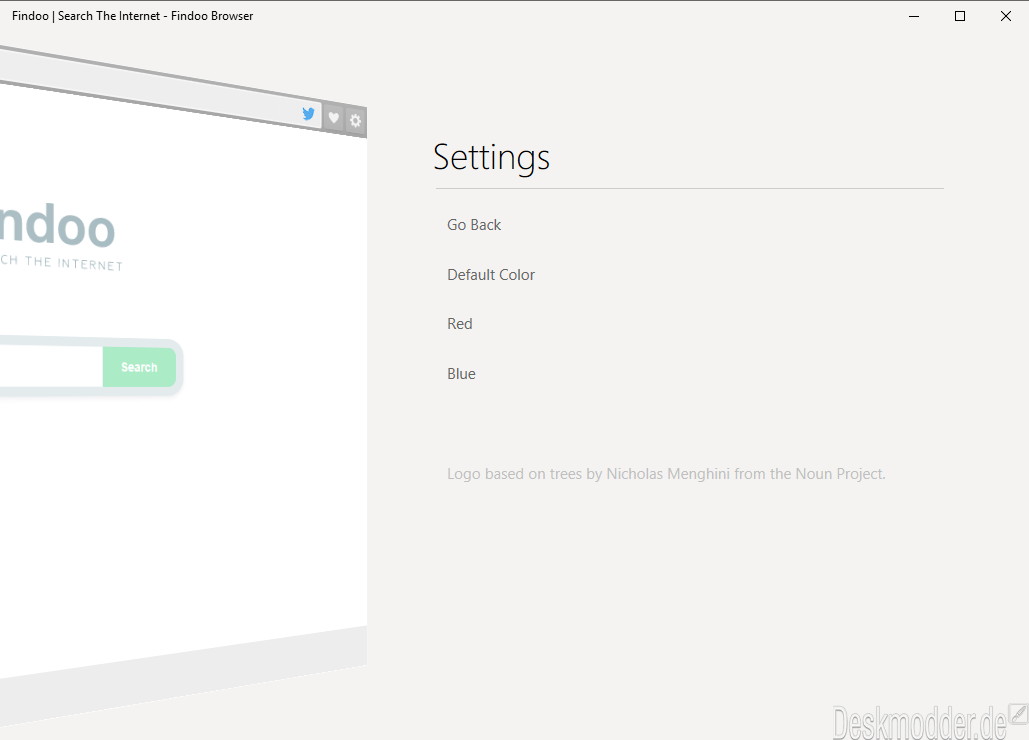
Task: Select Go Back in Settings
Action: (x=474, y=225)
